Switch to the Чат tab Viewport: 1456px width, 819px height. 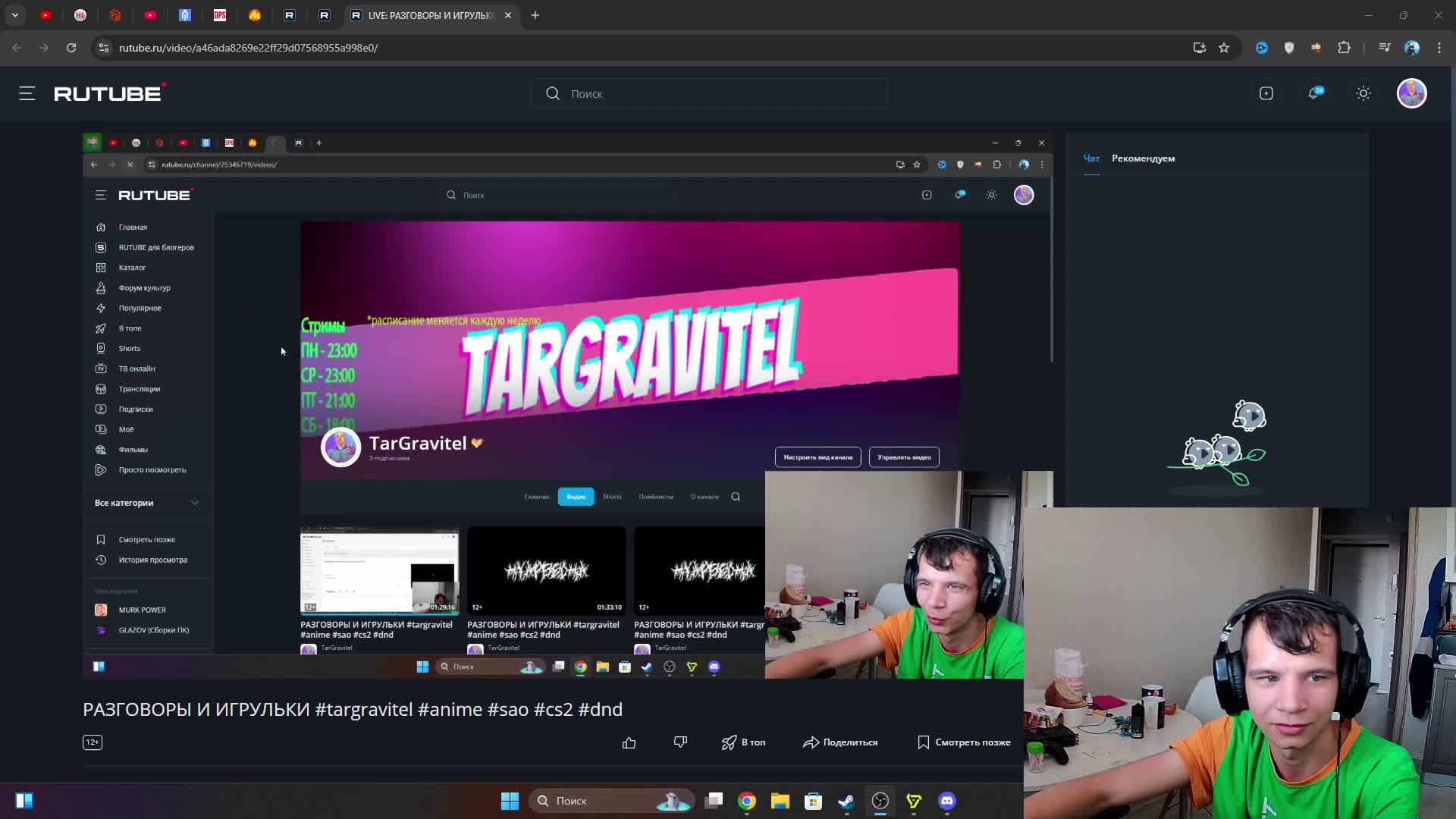[1091, 158]
